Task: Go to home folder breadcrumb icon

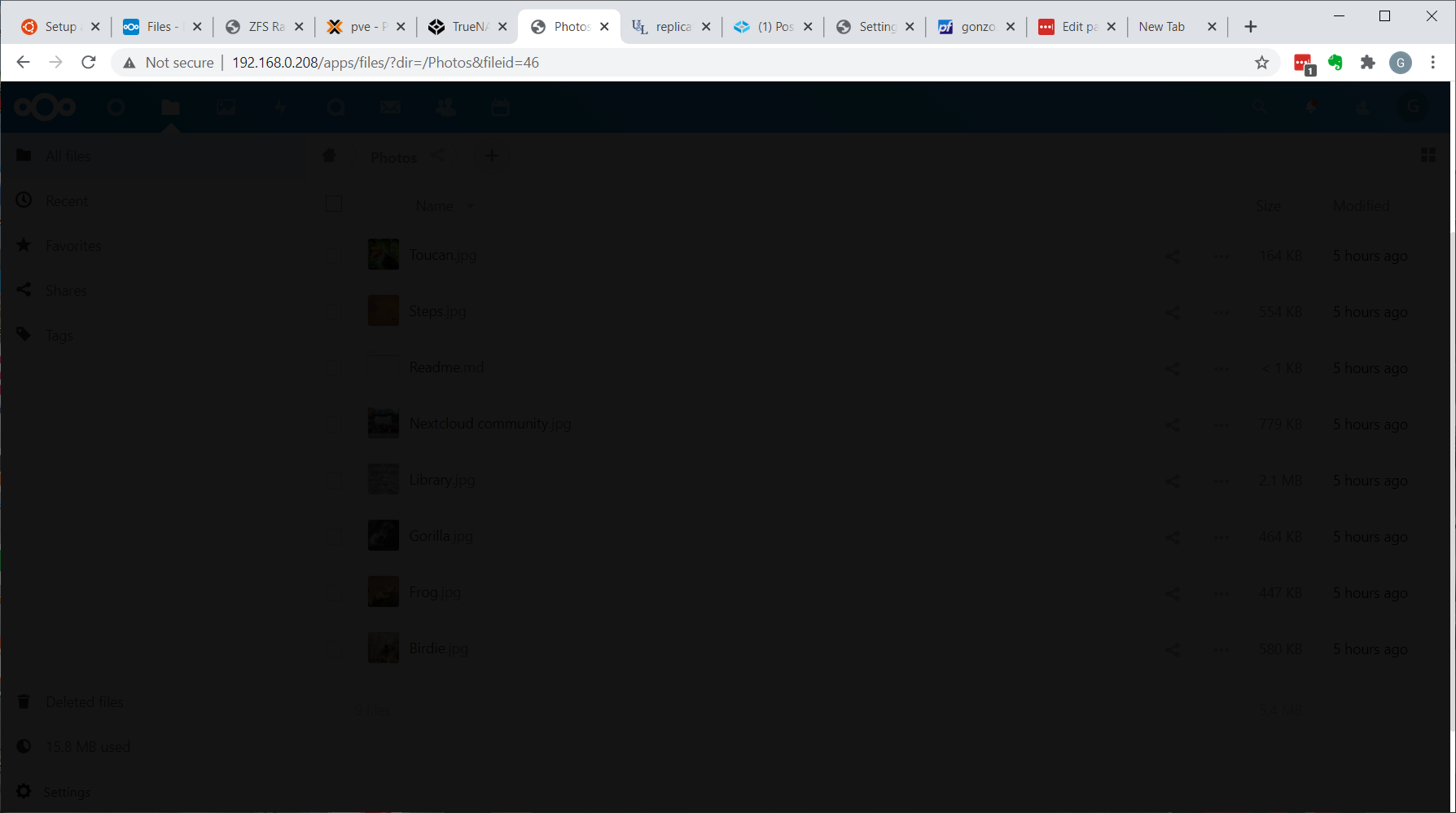Action: pyautogui.click(x=329, y=155)
